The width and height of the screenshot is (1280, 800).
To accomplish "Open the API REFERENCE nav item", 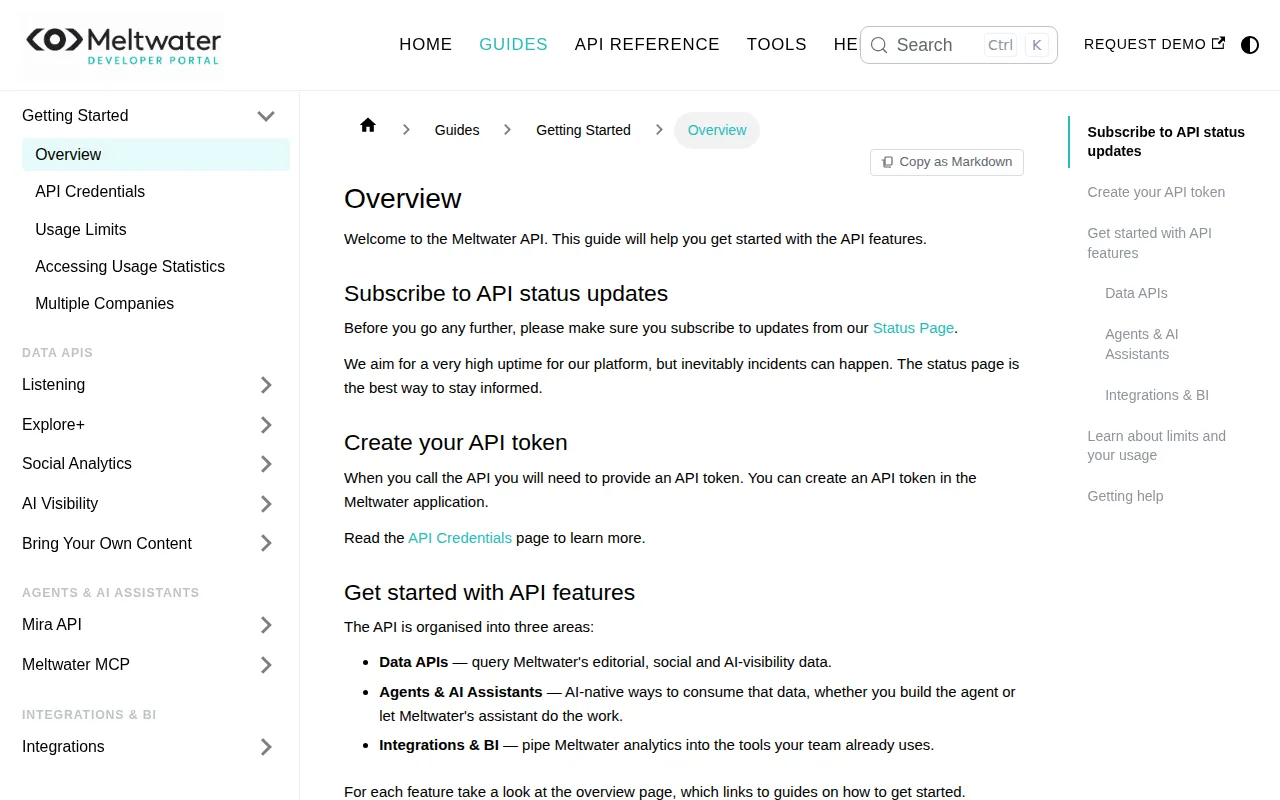I will pyautogui.click(x=647, y=44).
